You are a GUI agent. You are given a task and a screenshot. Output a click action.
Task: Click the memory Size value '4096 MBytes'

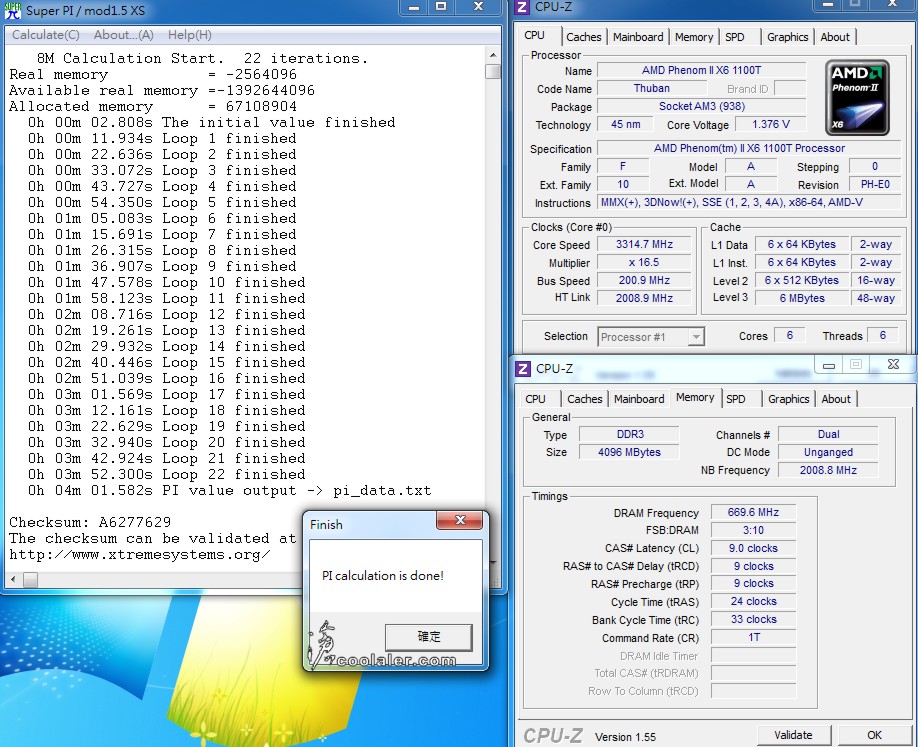[629, 453]
